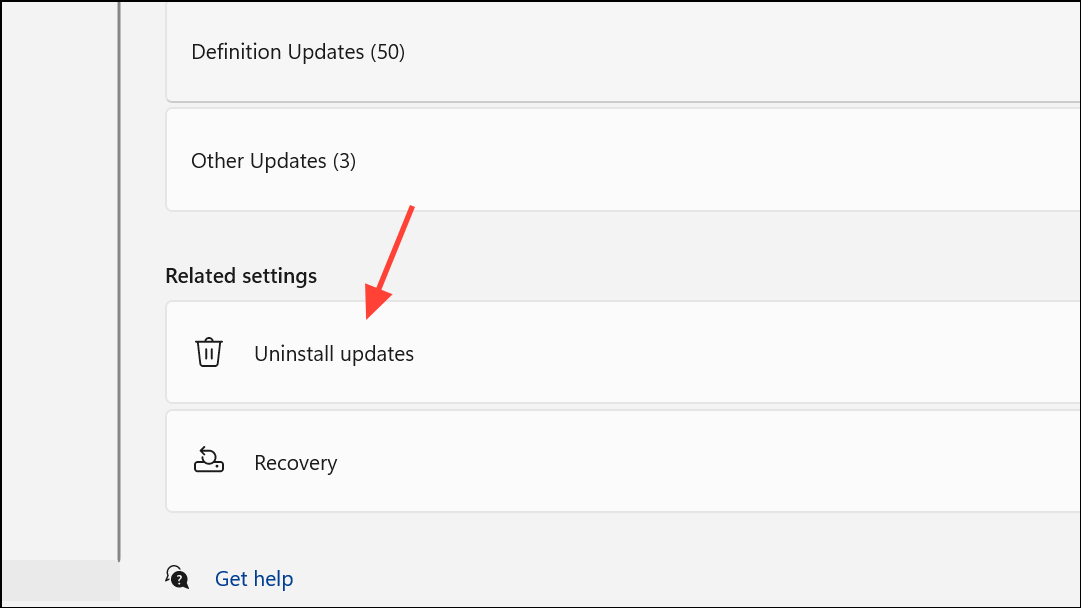Click the blank area beside Get help
The height and width of the screenshot is (608, 1081).
650,578
